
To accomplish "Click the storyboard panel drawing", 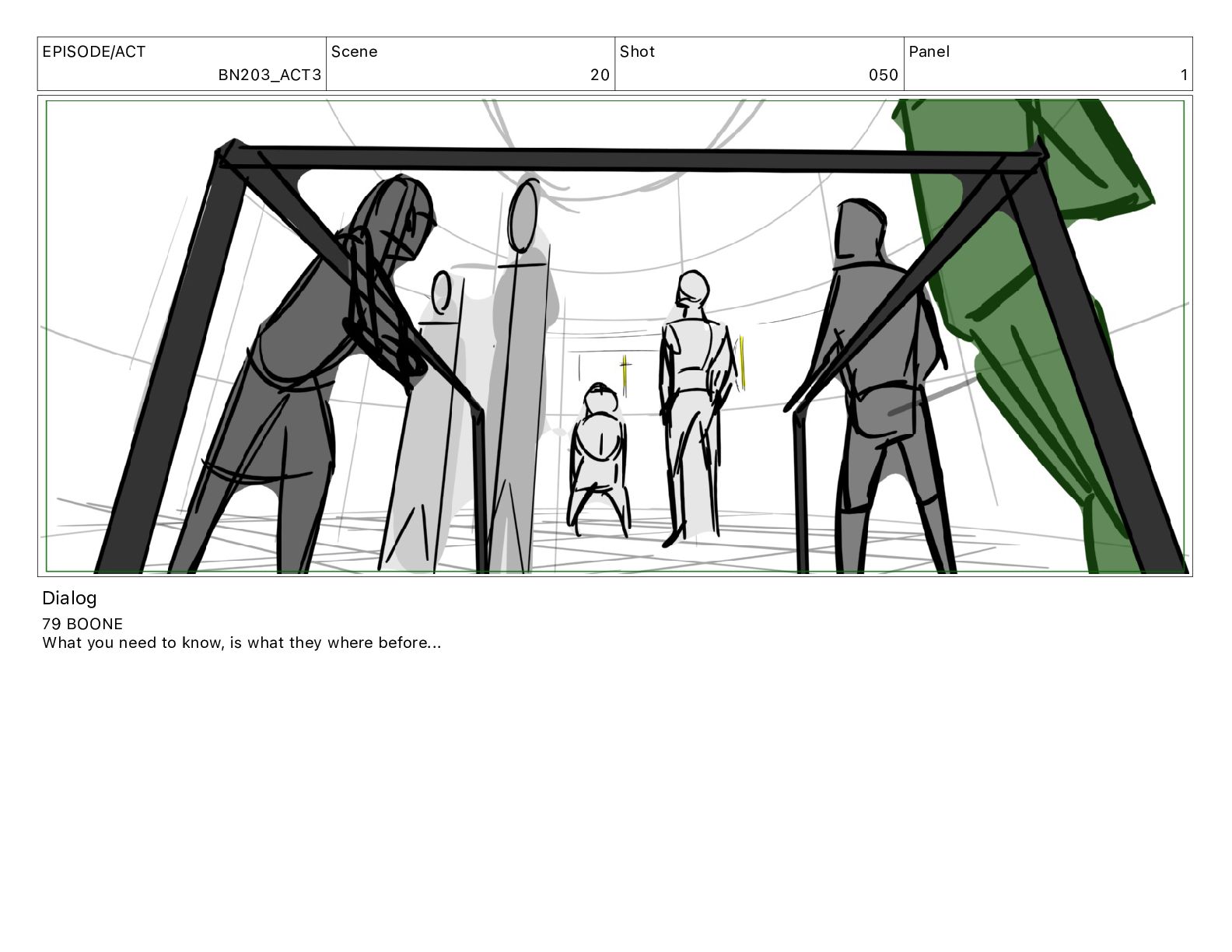I will 615,336.
